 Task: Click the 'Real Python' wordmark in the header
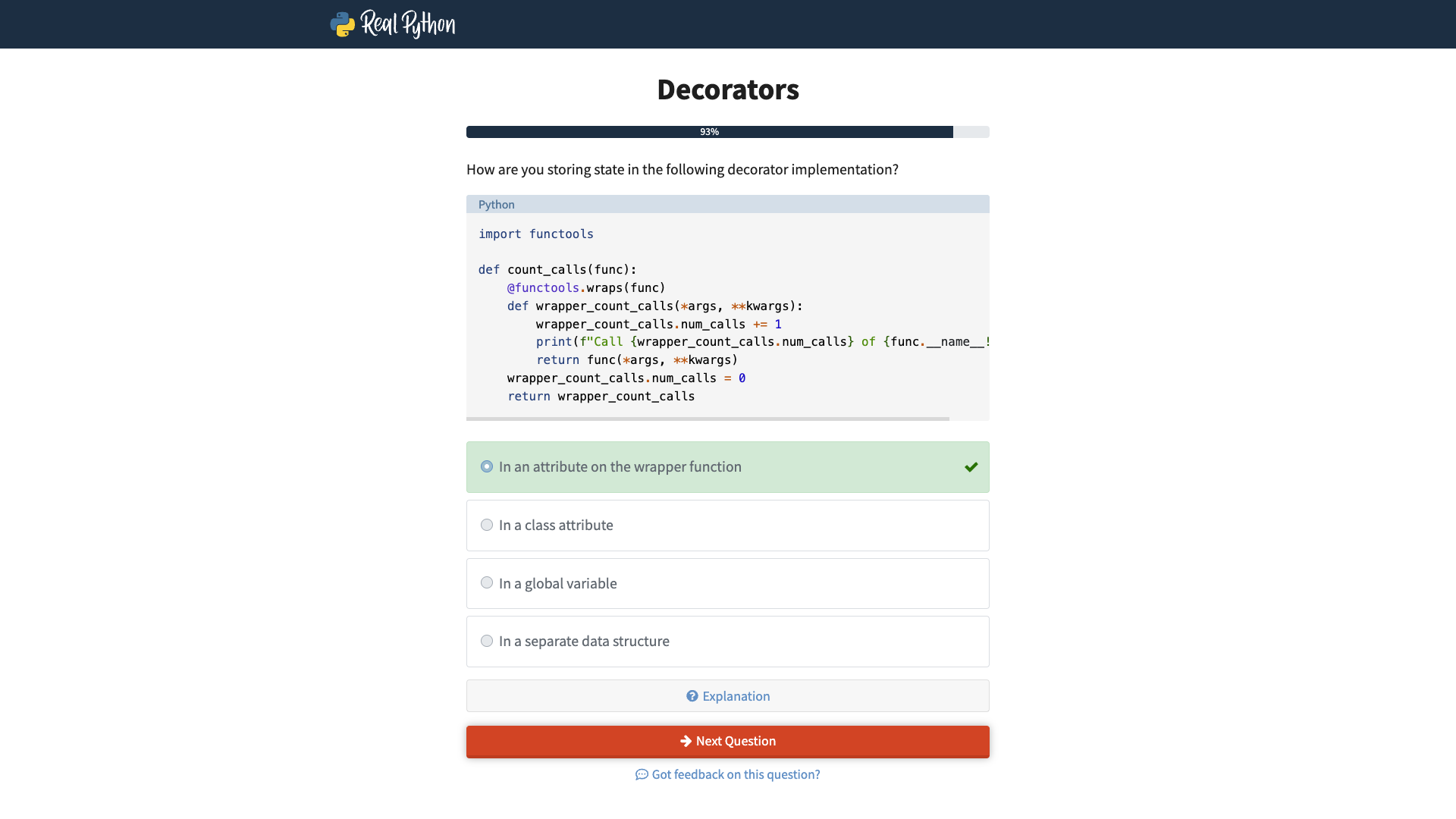tap(408, 24)
